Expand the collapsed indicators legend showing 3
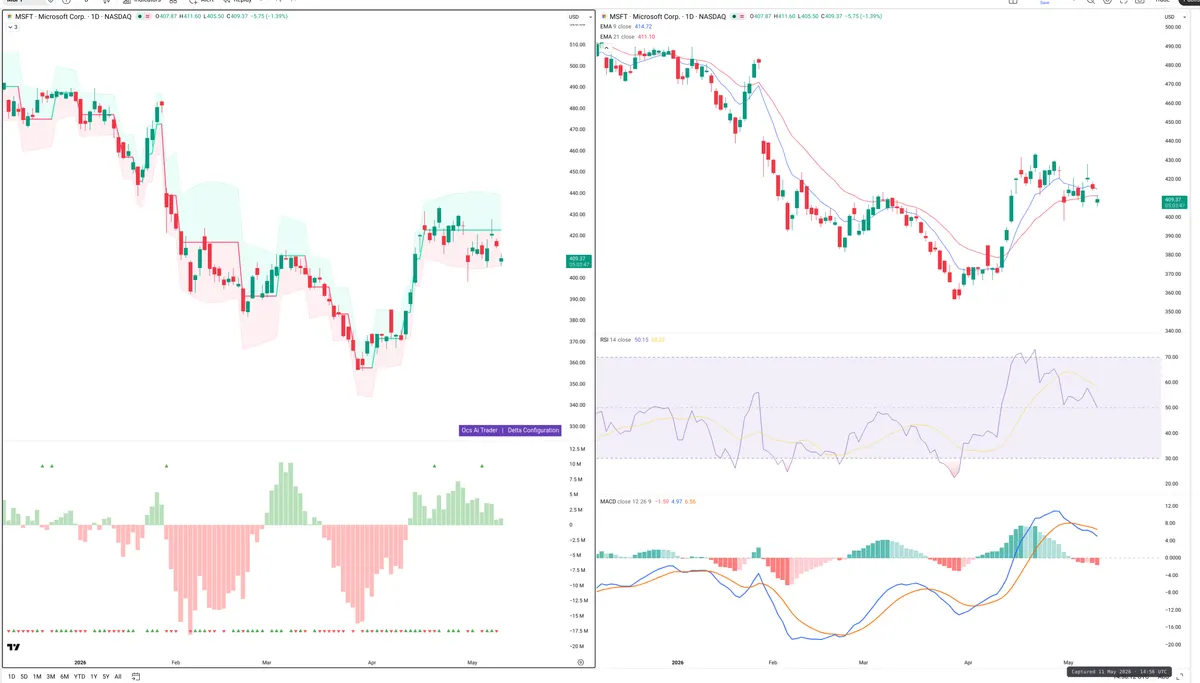Viewport: 1200px width, 683px height. [x=12, y=27]
